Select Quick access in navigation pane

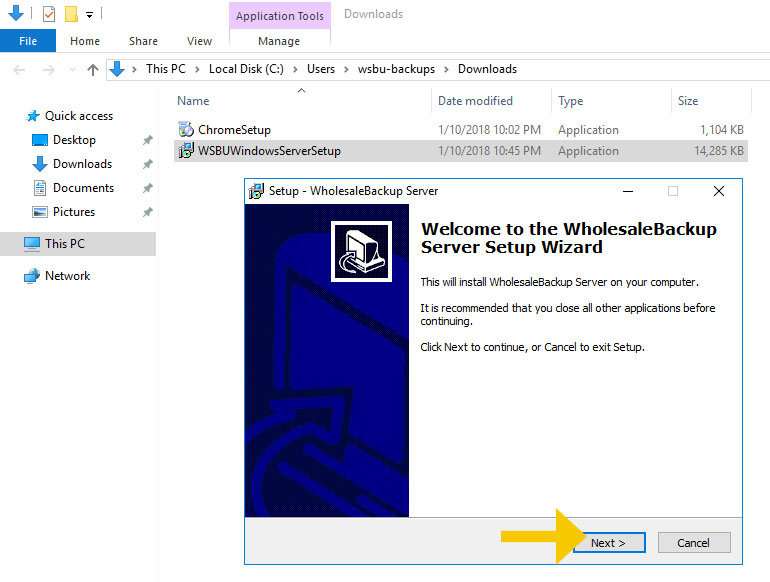coord(79,116)
